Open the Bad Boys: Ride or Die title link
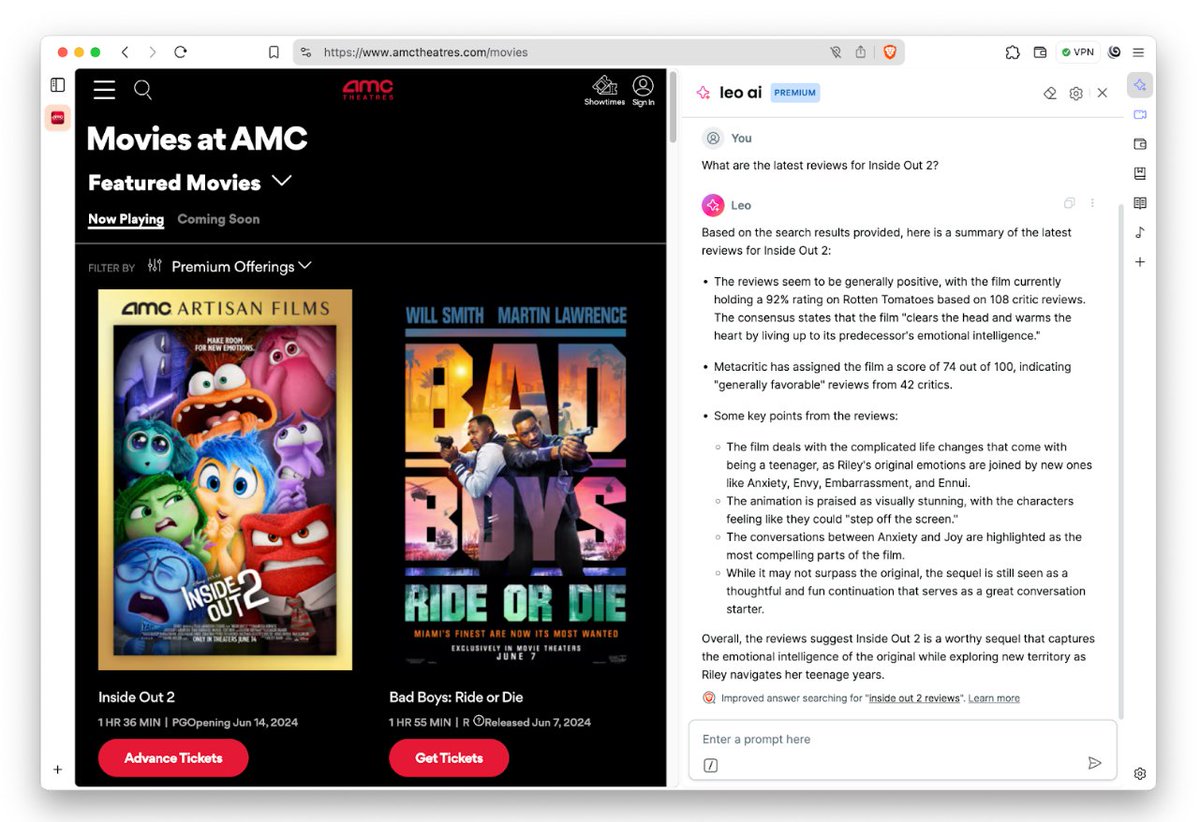The width and height of the screenshot is (1200, 822). [456, 697]
